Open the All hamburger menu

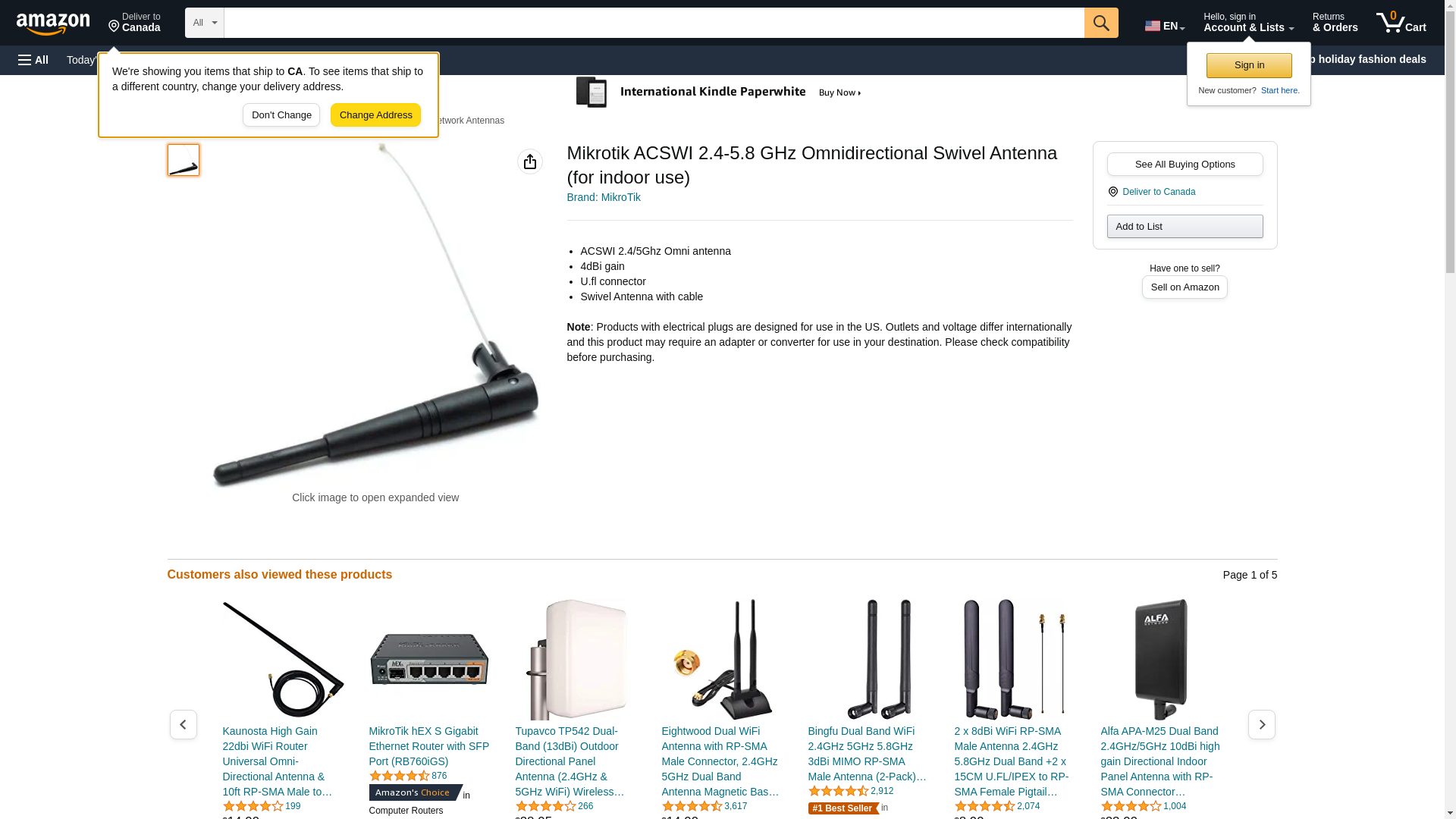[33, 60]
